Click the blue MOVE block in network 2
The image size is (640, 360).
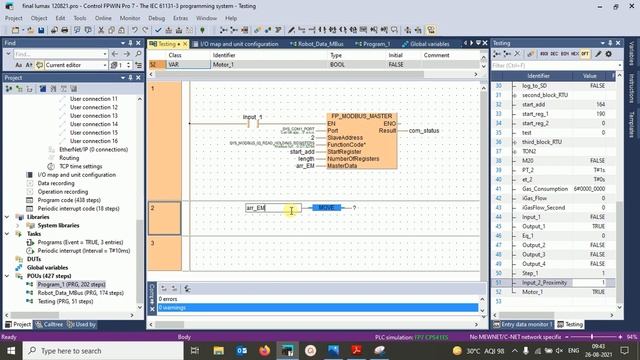tap(326, 208)
